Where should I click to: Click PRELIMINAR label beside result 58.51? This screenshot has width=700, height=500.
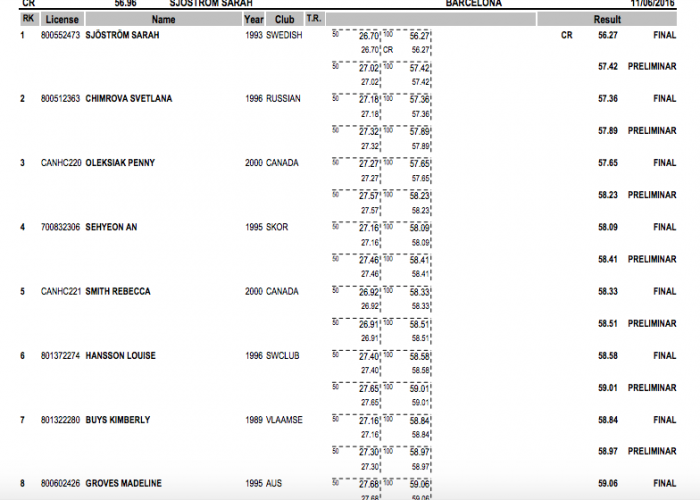tap(652, 323)
